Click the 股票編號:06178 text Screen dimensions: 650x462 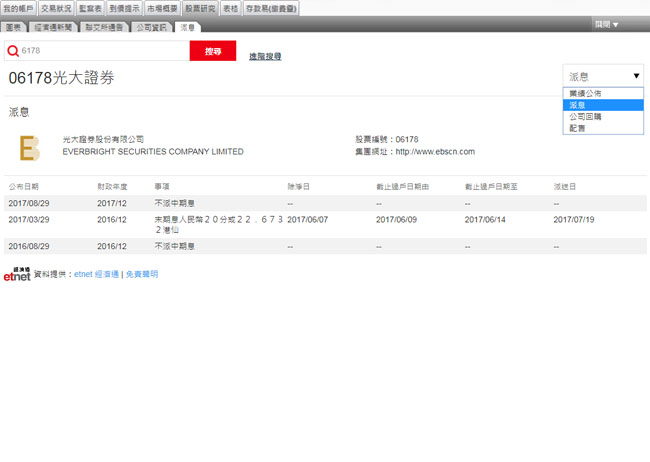(387, 139)
